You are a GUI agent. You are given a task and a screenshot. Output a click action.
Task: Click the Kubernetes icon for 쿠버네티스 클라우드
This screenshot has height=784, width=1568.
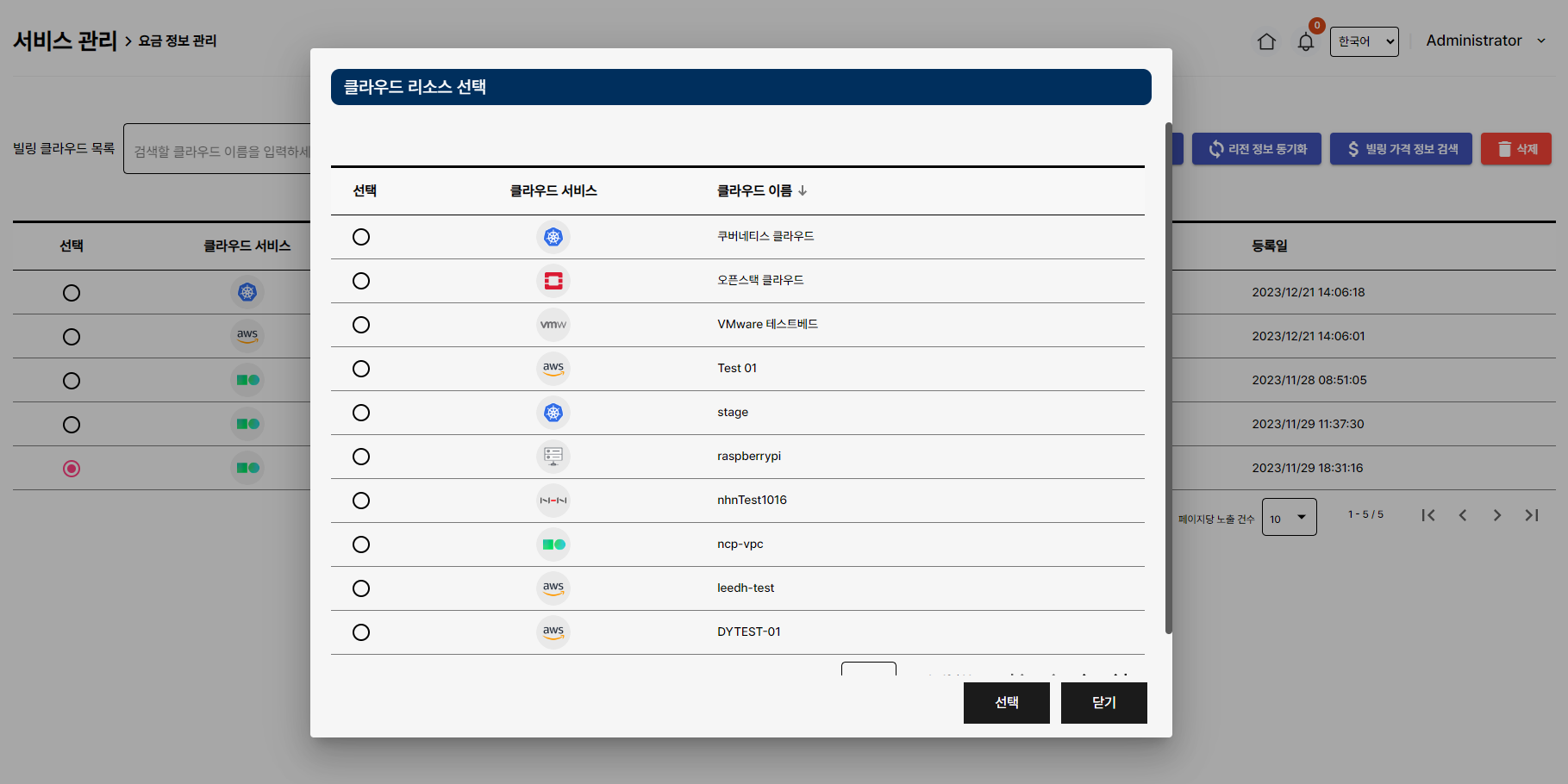pyautogui.click(x=553, y=237)
